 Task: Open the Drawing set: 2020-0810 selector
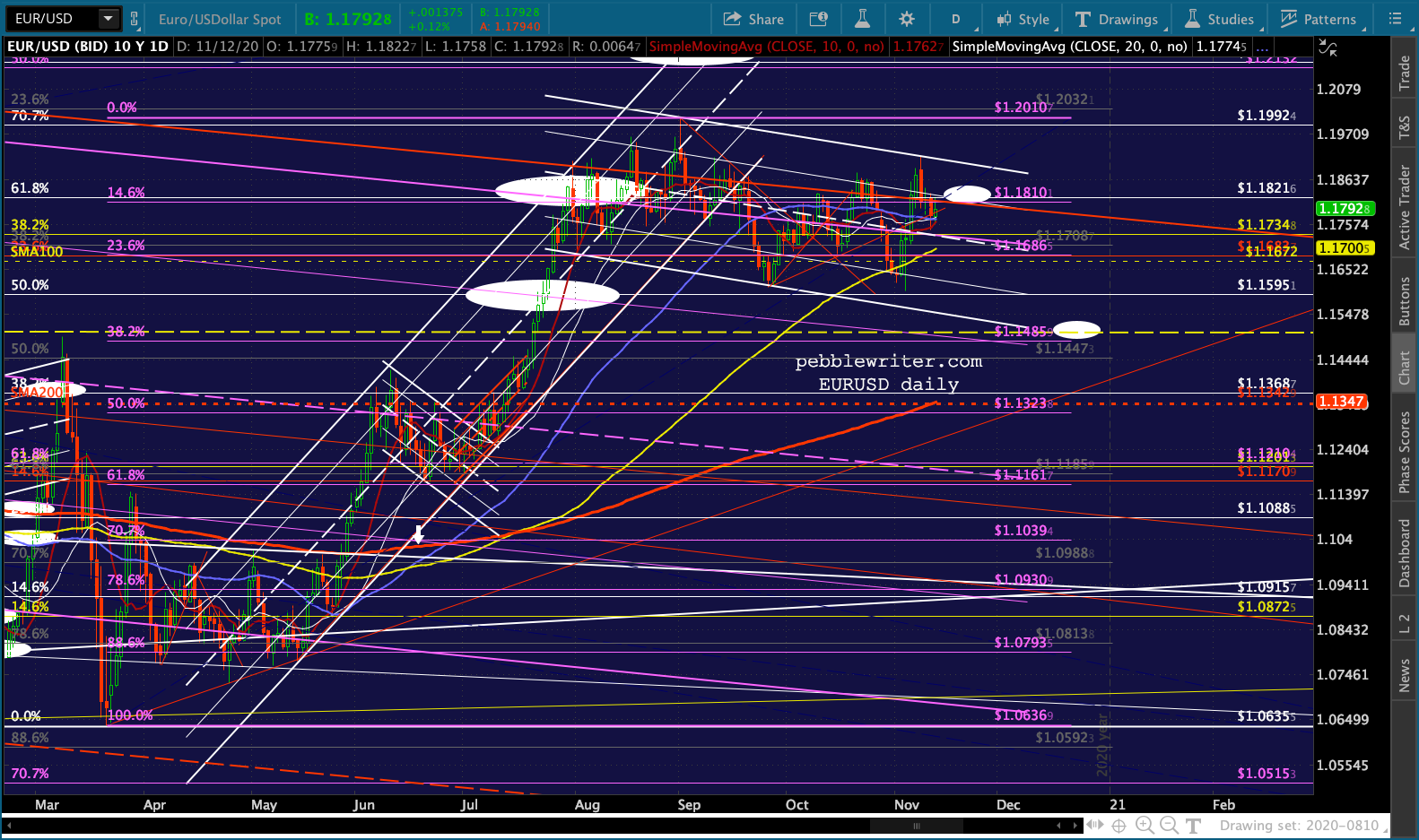tap(1299, 826)
